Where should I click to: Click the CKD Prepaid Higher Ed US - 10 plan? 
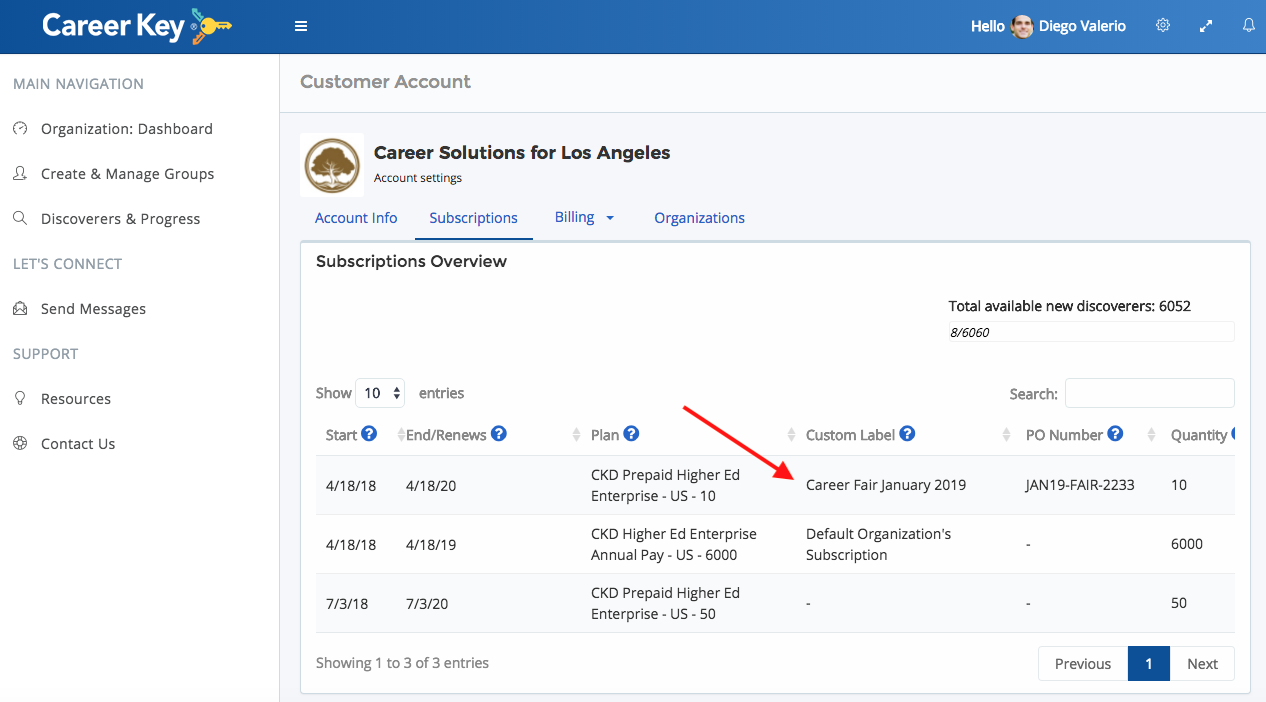coord(666,486)
